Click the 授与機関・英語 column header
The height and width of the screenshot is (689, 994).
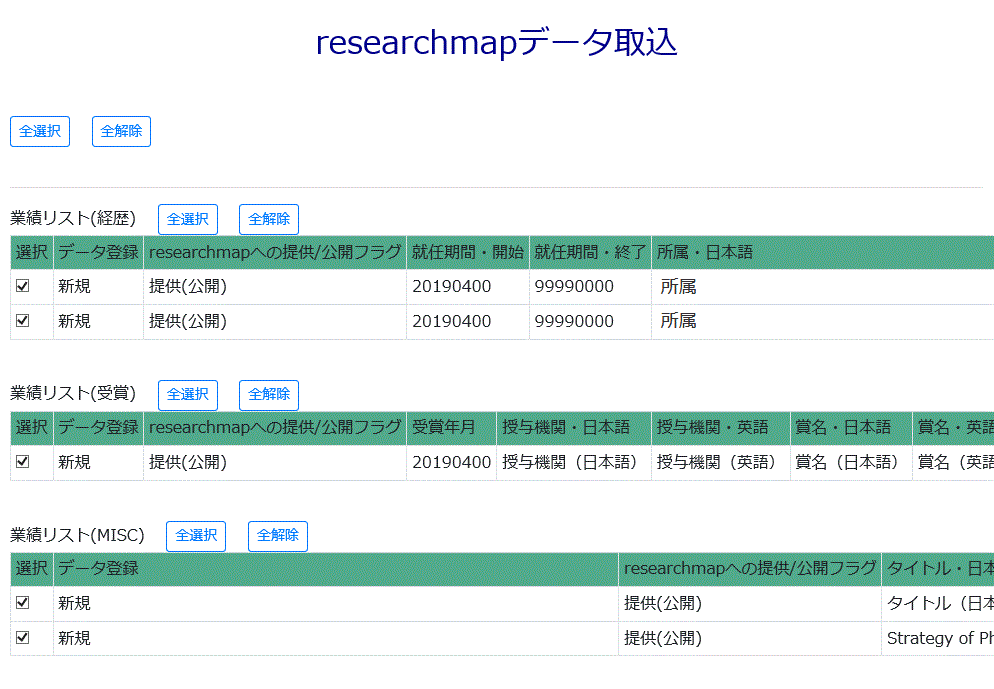[721, 428]
